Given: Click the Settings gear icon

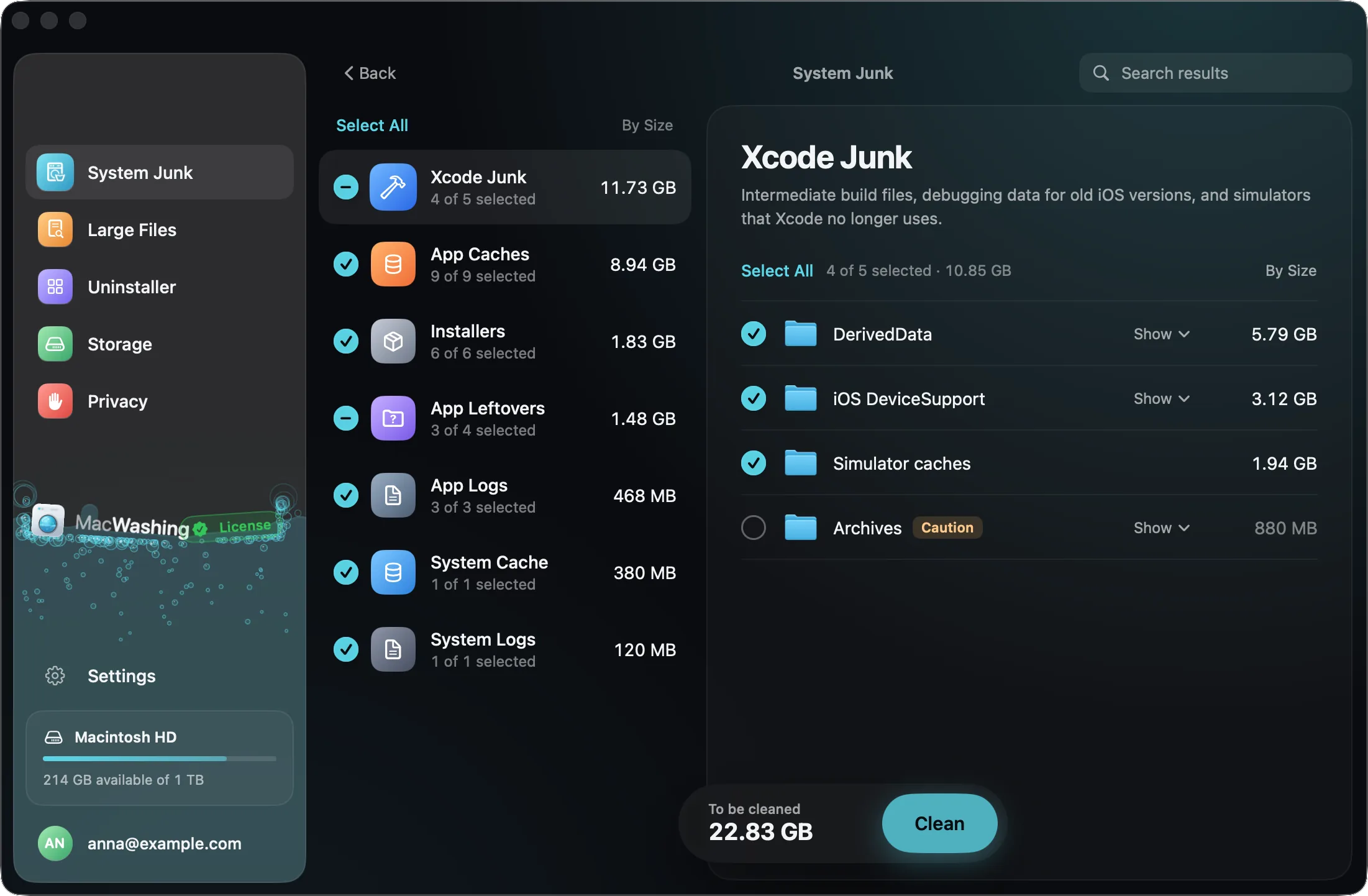Looking at the screenshot, I should tap(55, 675).
